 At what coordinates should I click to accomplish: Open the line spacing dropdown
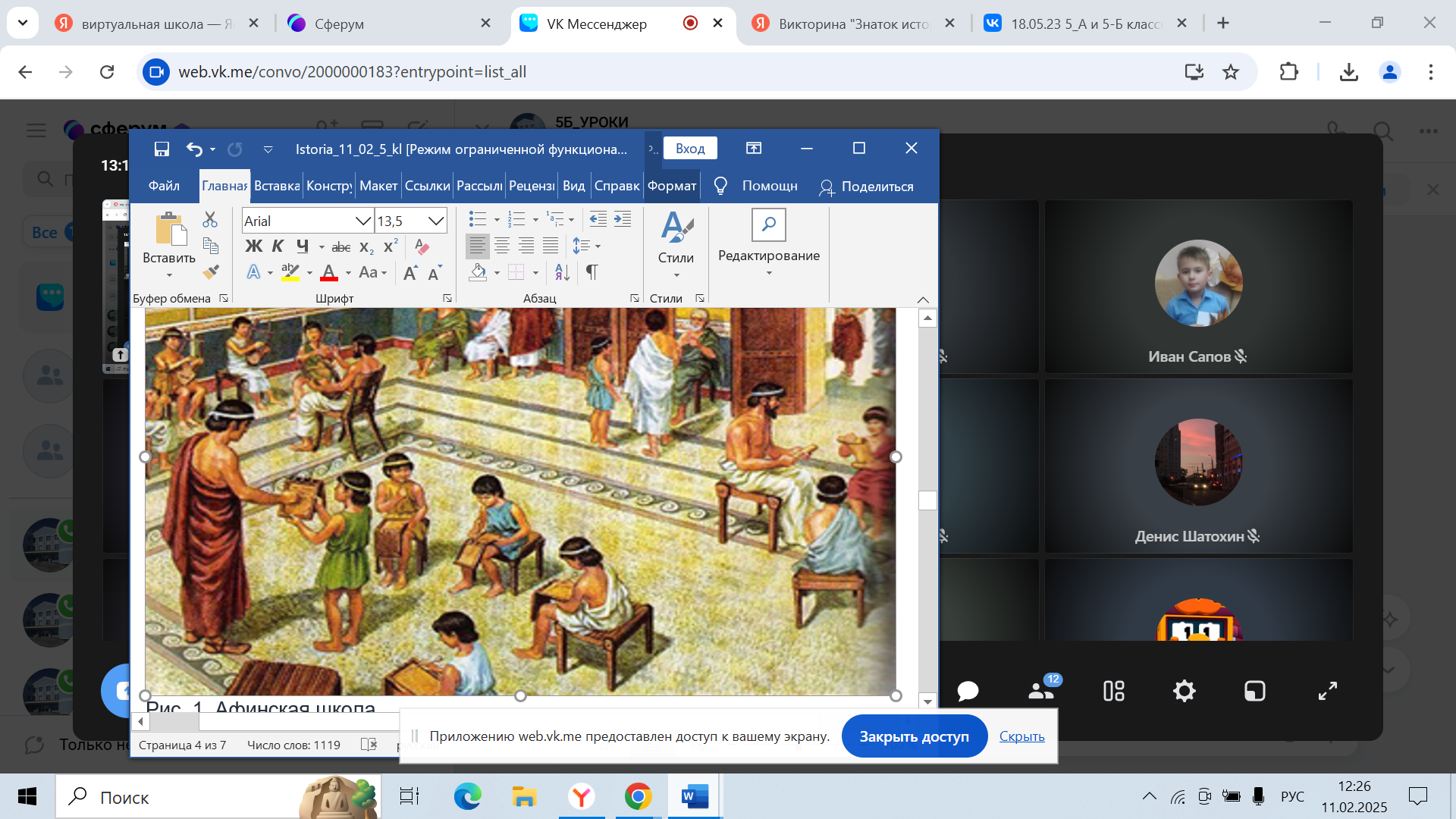point(586,246)
